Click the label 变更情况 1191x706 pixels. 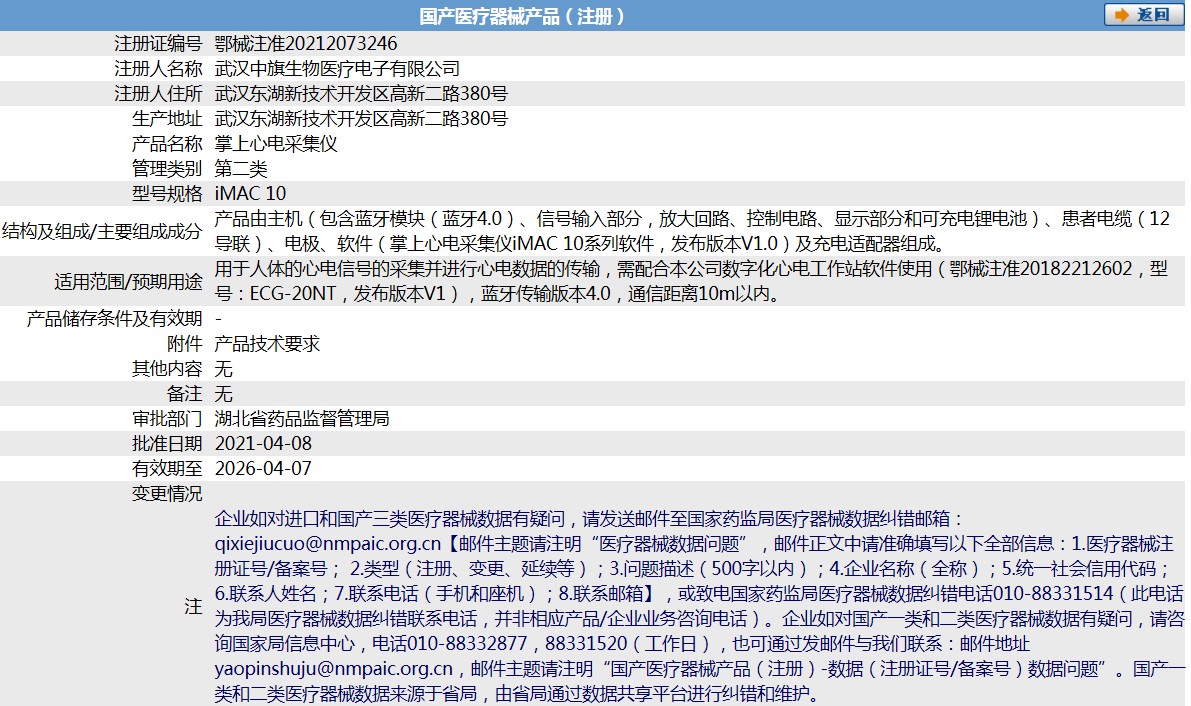[x=167, y=494]
